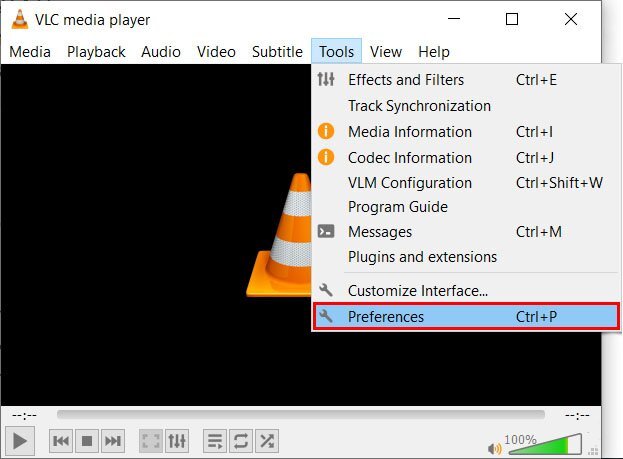Open Preferences from Tools menu

pos(466,317)
